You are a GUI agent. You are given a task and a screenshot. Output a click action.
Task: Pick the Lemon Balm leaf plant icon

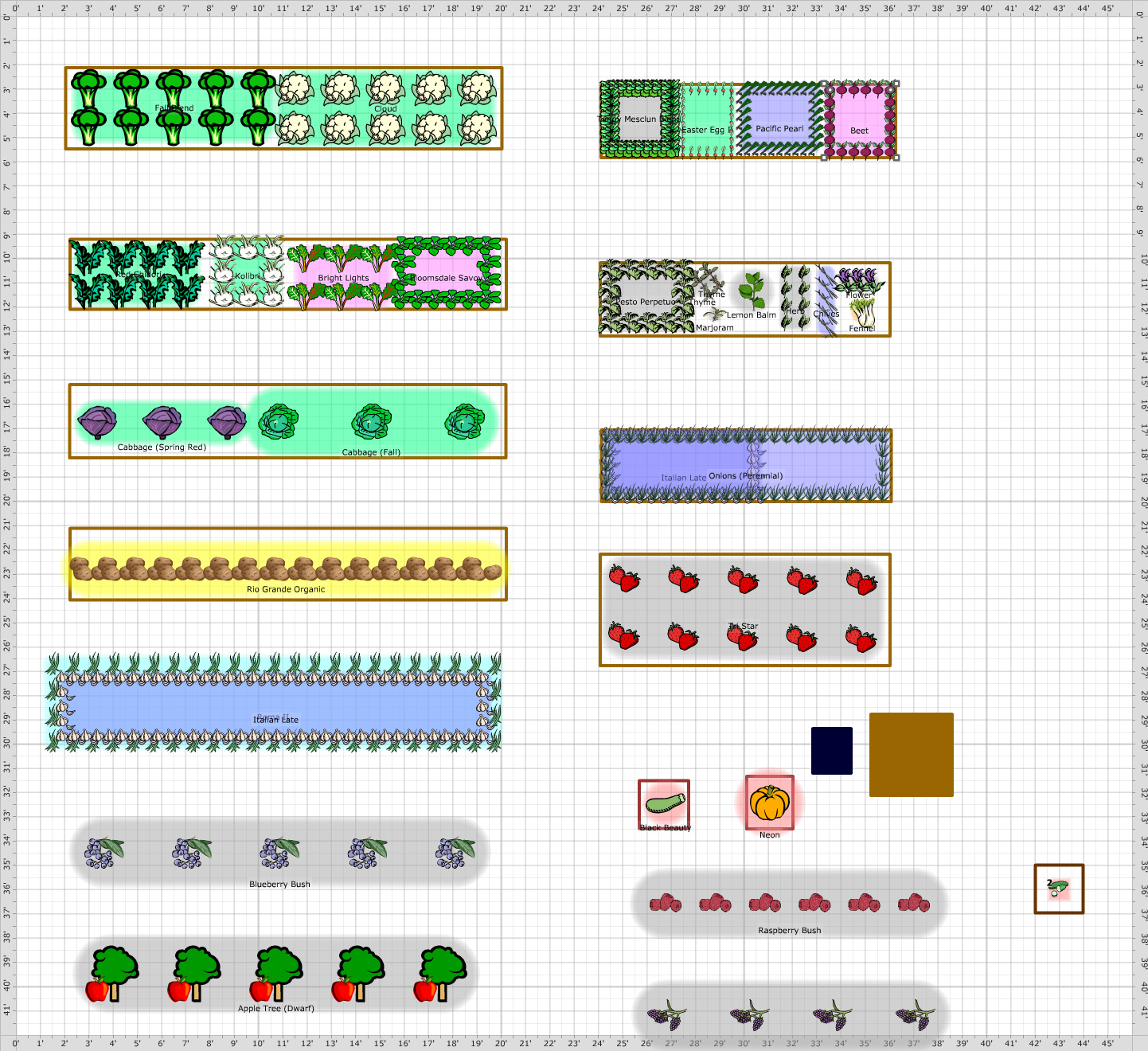point(752,291)
